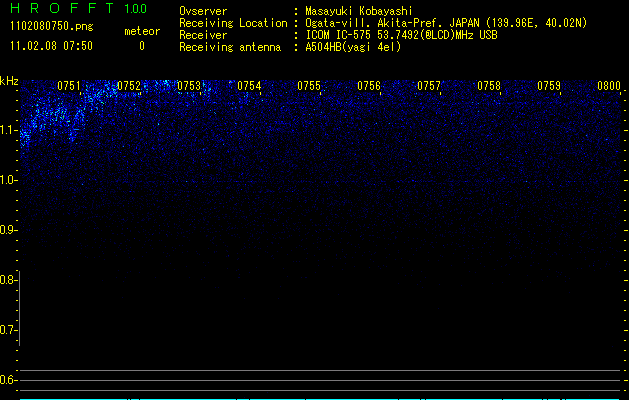Screen dimensions: 629x400
Task: Click the 0.8 kHz axis label
Action: point(9,280)
